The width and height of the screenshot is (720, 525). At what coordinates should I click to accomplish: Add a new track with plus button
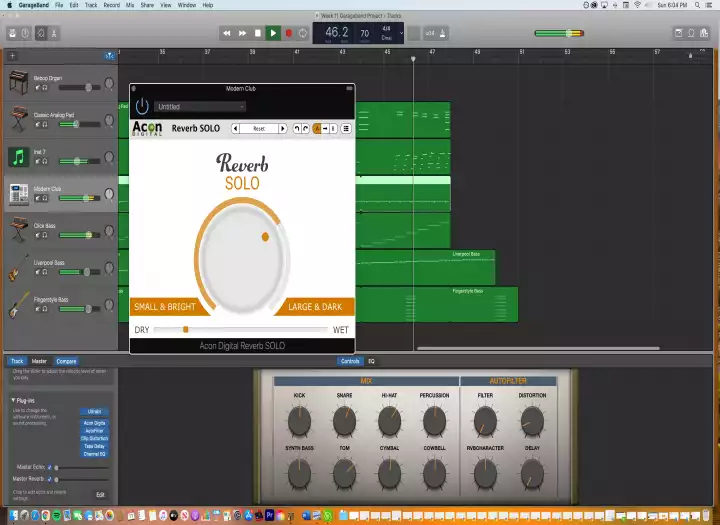click(x=12, y=56)
